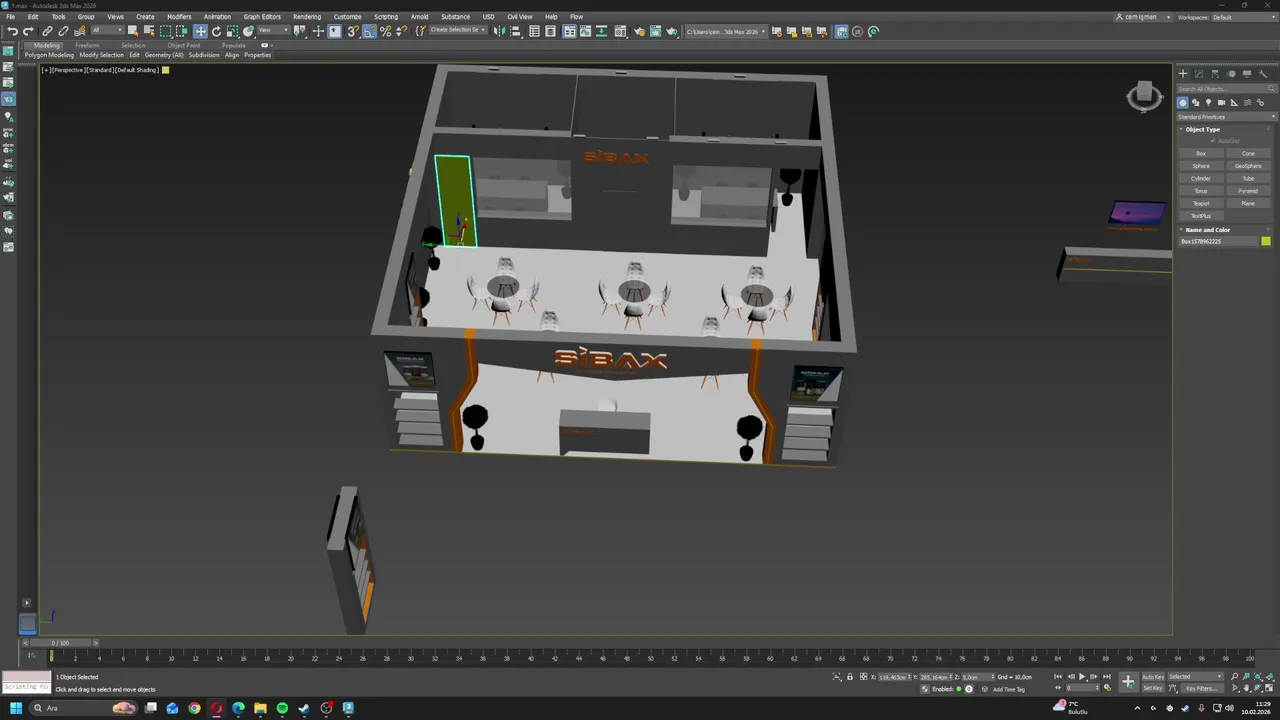Switch to the Object Paint ribbon tab
The height and width of the screenshot is (720, 1280).
[183, 45]
